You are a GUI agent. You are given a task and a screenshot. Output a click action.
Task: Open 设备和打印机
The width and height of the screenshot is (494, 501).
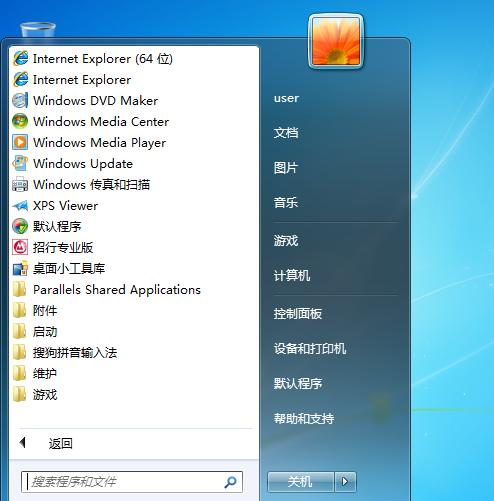pos(310,349)
